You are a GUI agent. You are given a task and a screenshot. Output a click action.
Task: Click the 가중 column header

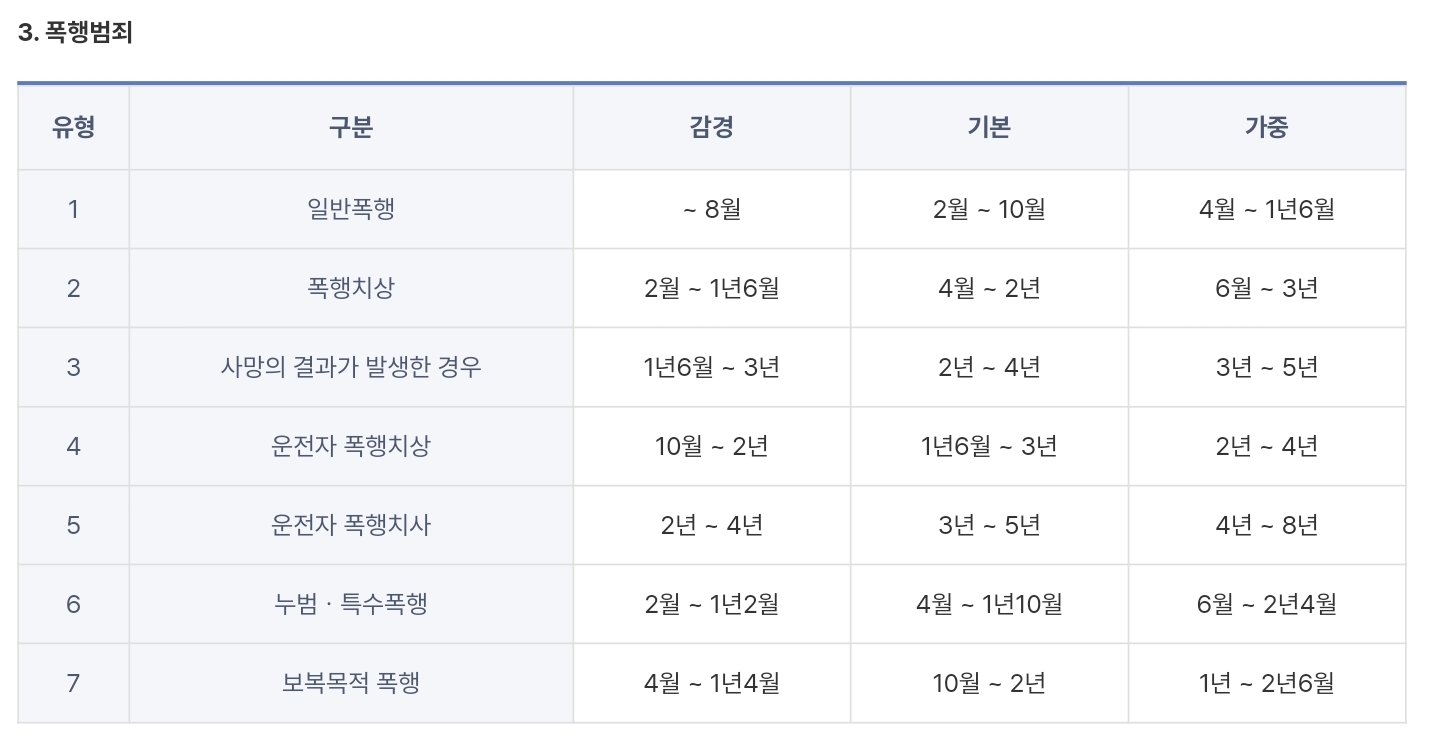[1267, 127]
